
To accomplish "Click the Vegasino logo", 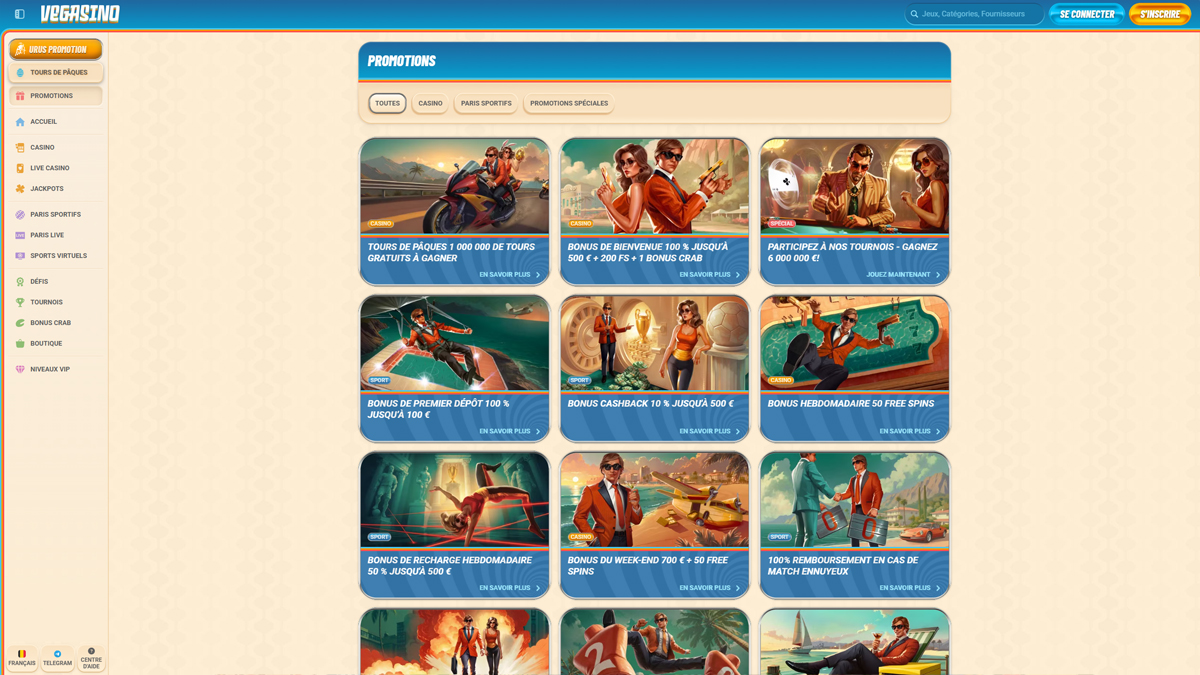I will (80, 14).
